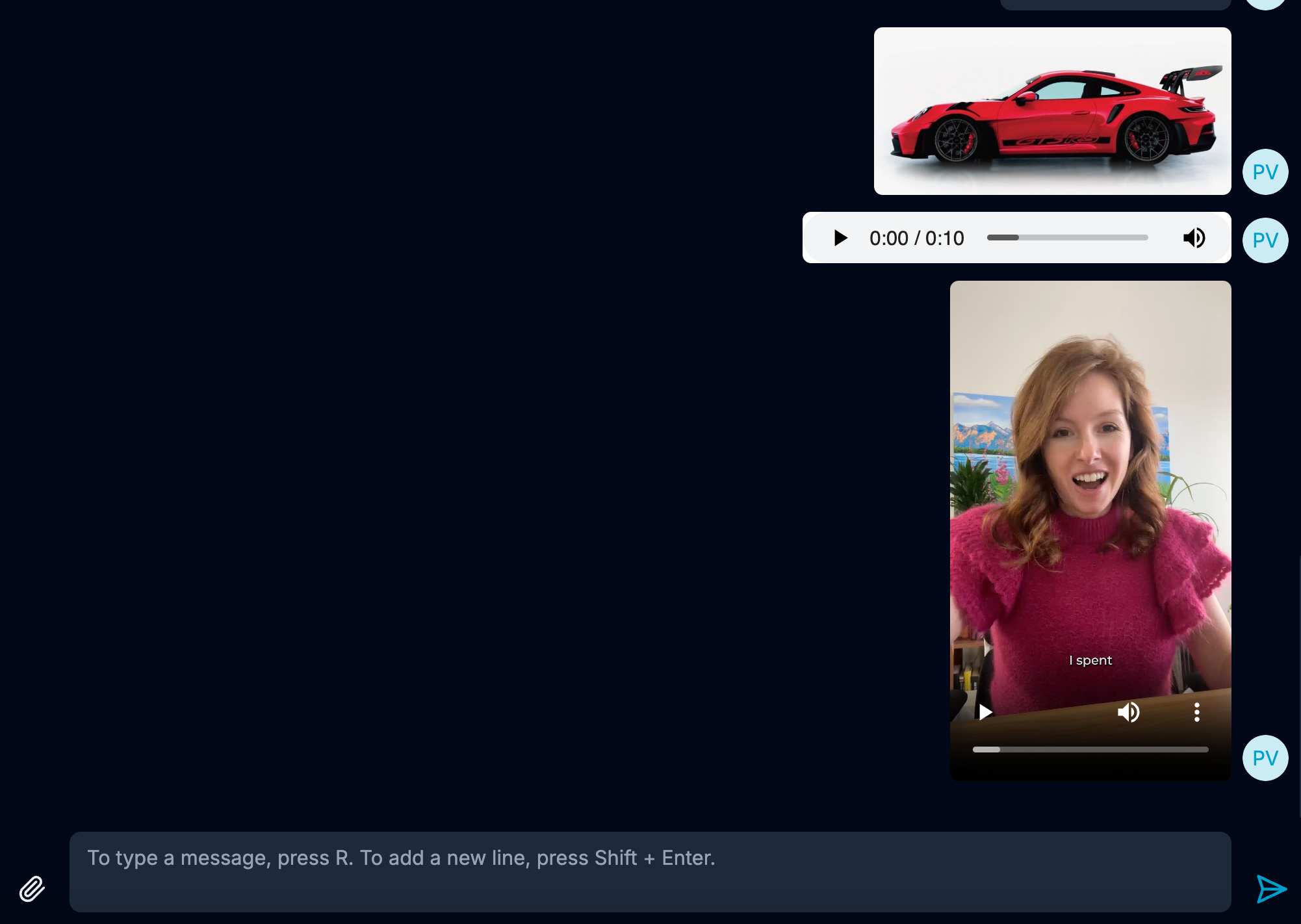
Task: Click the video's progress scrubber bar
Action: [1090, 749]
